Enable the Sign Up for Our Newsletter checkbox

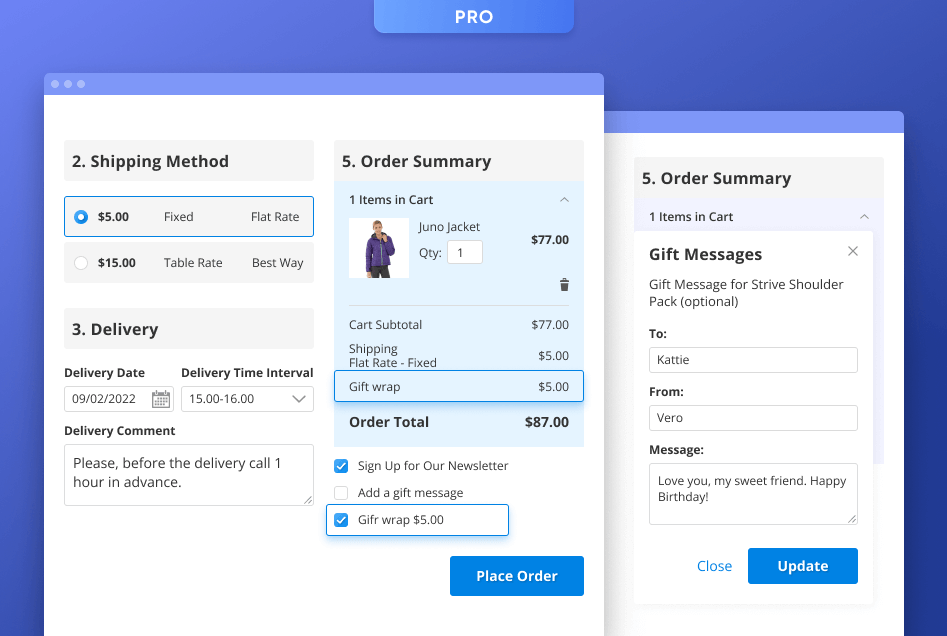(x=341, y=465)
